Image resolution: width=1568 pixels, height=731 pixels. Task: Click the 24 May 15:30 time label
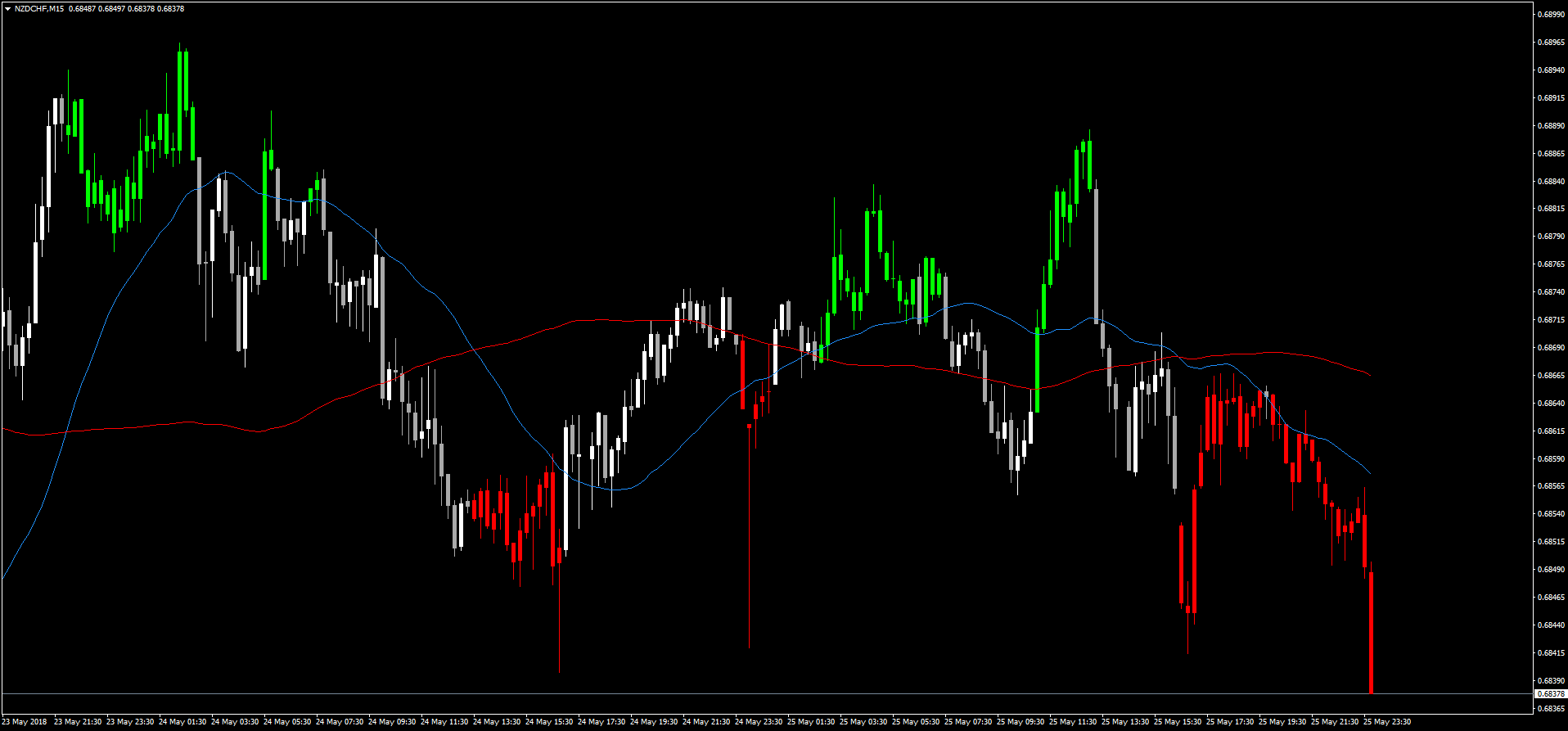(549, 722)
